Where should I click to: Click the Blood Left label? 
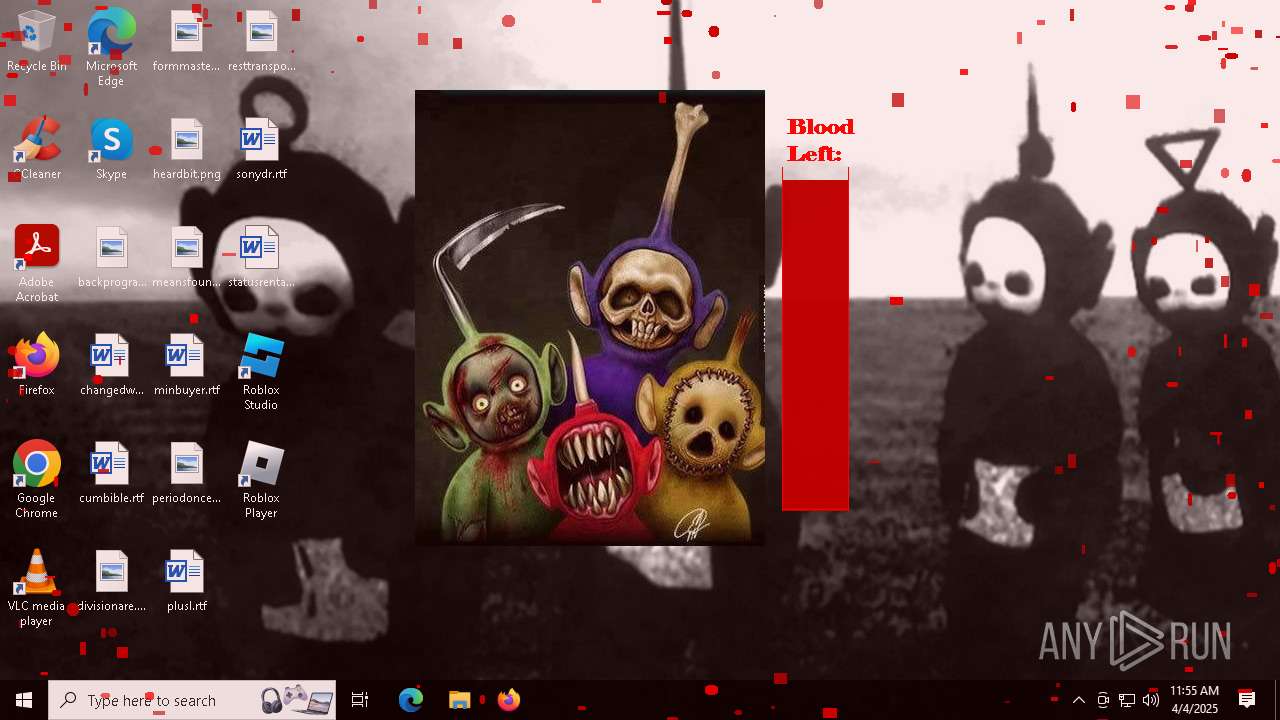[821, 139]
